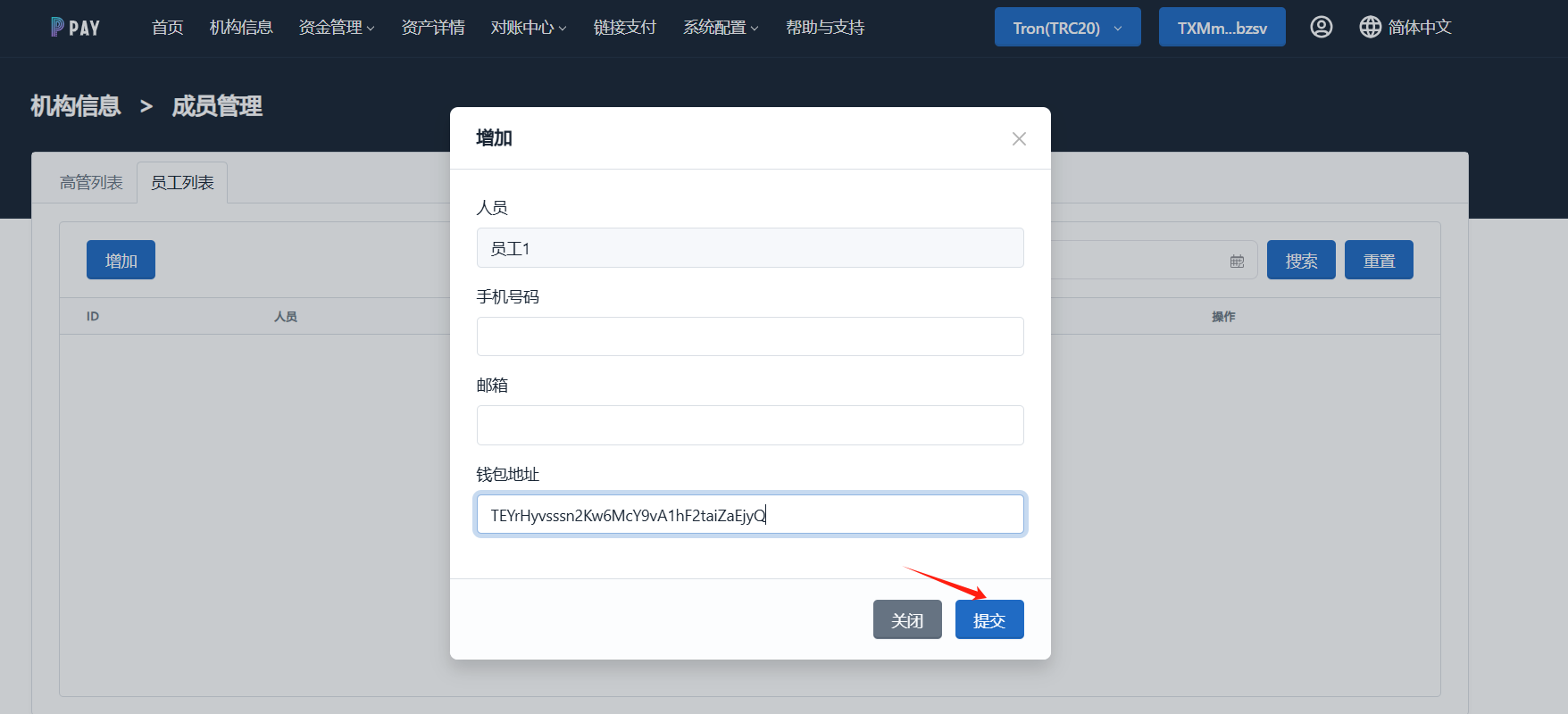Open the 首页 menu item
The height and width of the screenshot is (714, 1568).
point(167,28)
